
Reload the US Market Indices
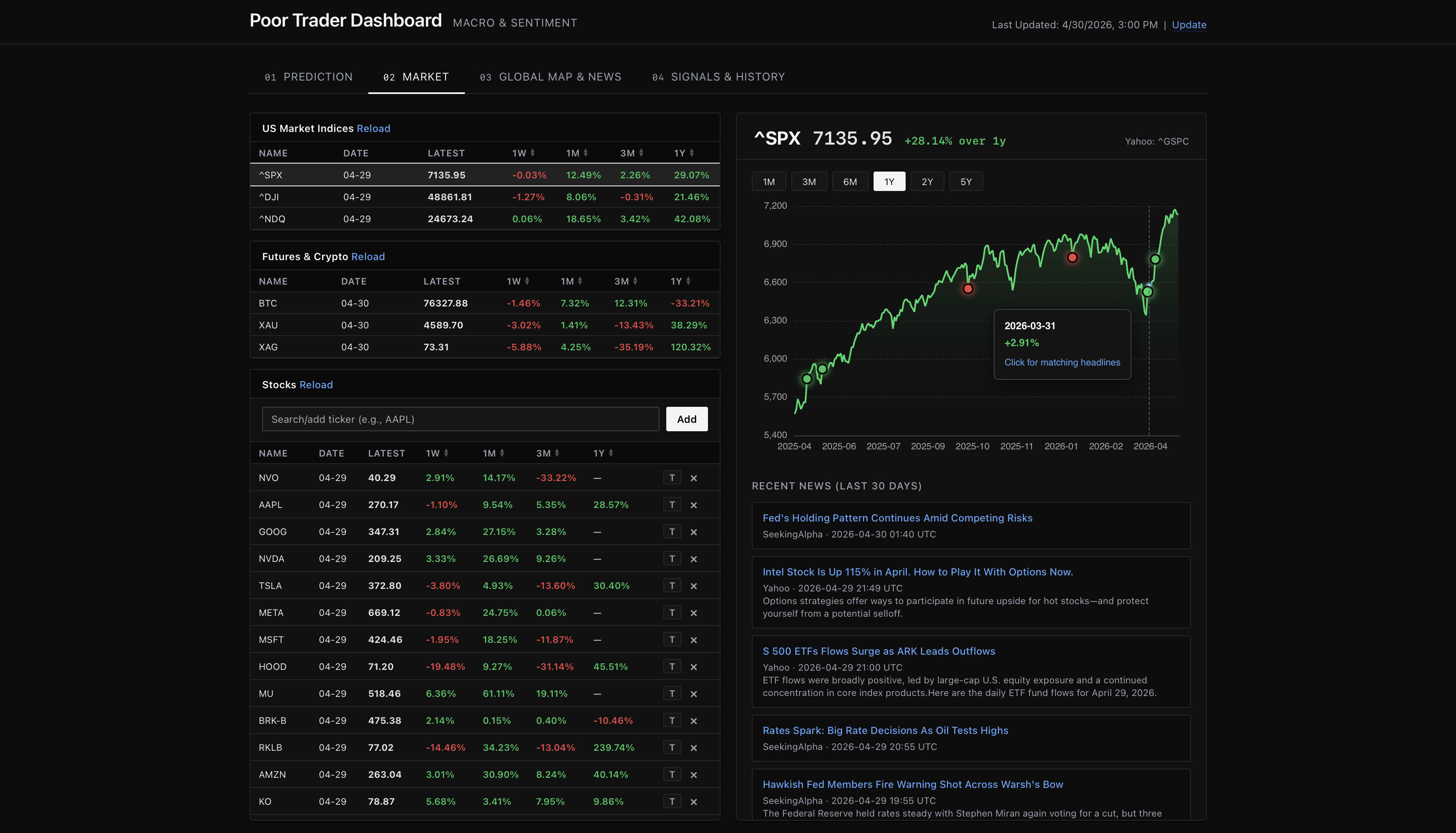(x=373, y=128)
